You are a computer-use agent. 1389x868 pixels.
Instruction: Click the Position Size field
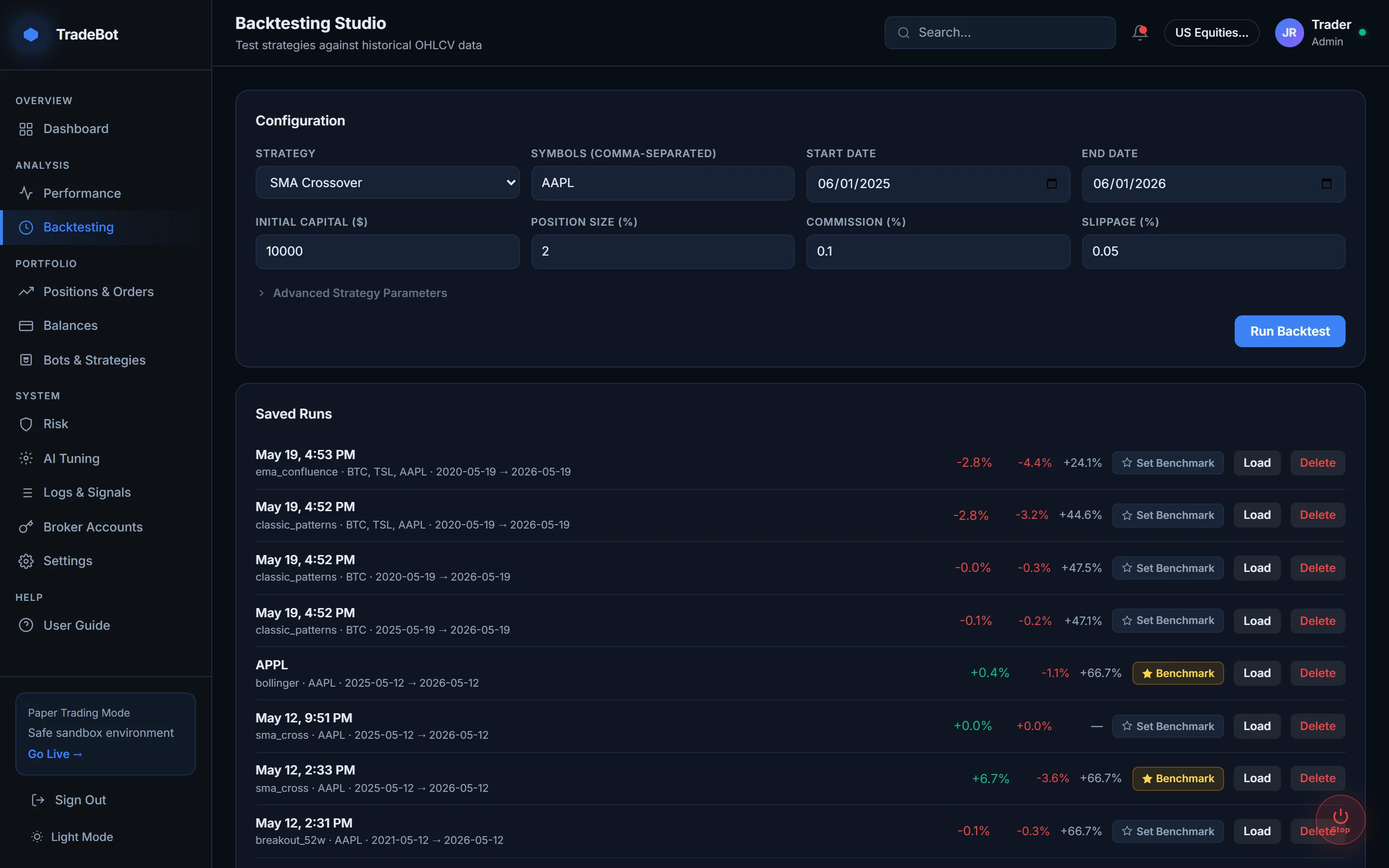(662, 251)
